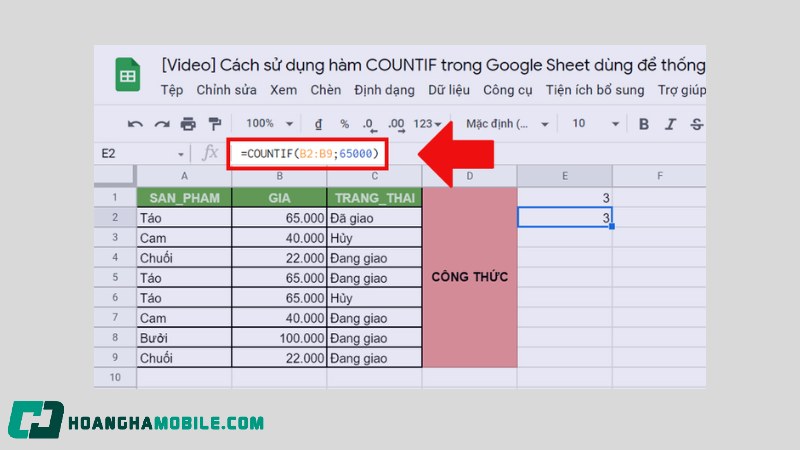Click Táo cell in row 5
The height and width of the screenshot is (450, 800).
pyautogui.click(x=184, y=278)
